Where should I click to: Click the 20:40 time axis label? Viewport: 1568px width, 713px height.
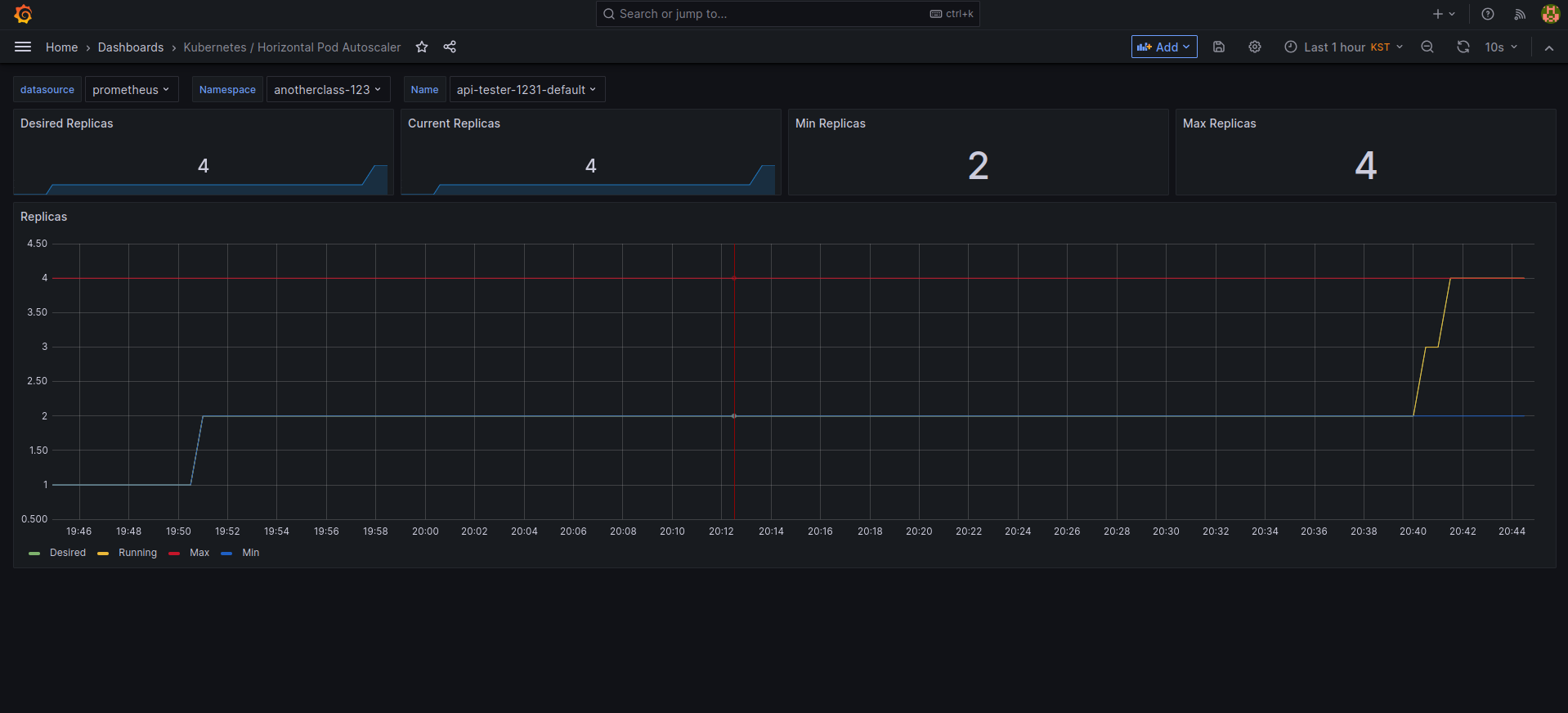point(1413,531)
